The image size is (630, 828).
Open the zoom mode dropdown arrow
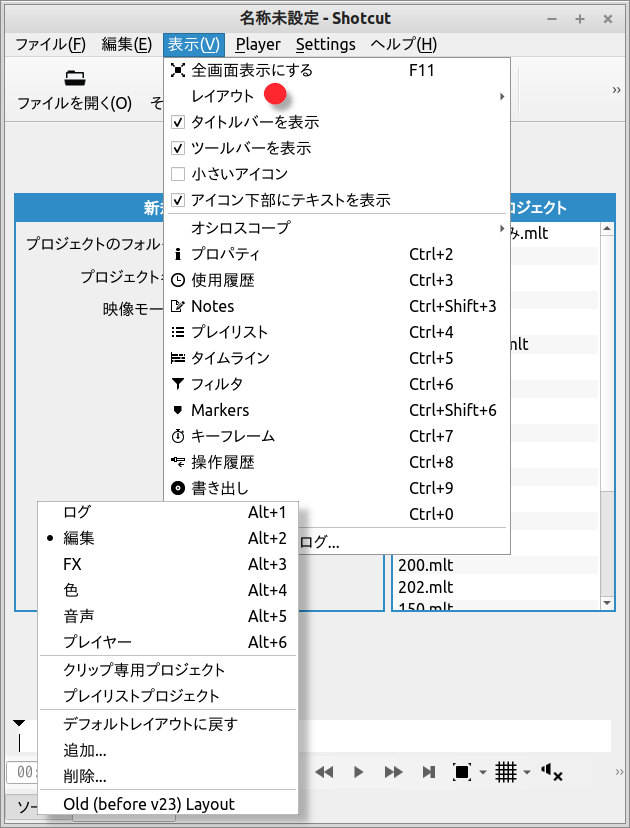point(482,772)
